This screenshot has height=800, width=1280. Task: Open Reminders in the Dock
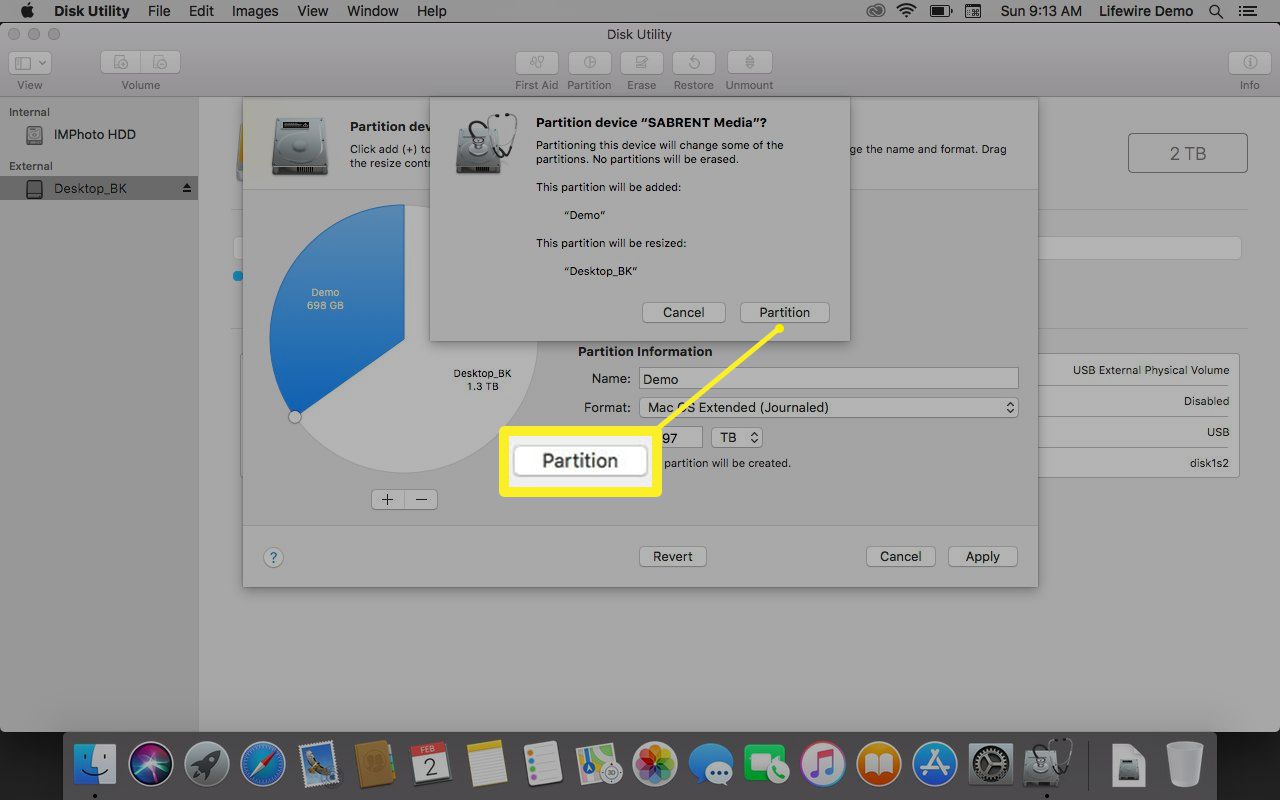(543, 765)
